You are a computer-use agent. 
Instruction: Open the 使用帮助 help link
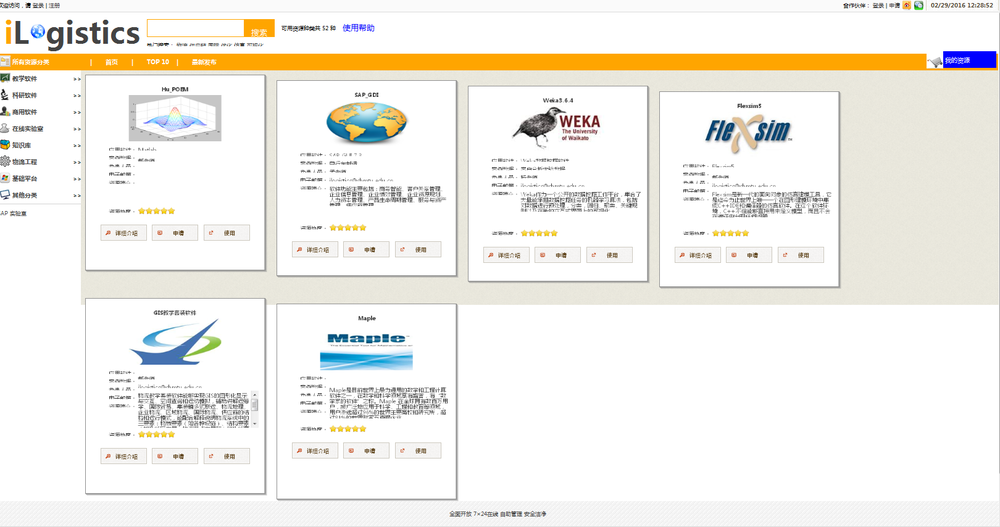click(x=358, y=28)
